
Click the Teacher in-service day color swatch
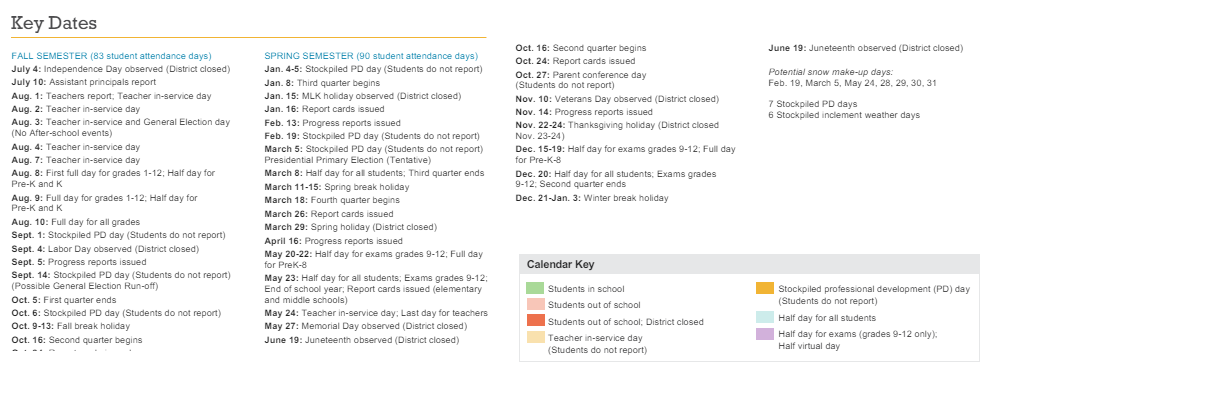(x=535, y=338)
